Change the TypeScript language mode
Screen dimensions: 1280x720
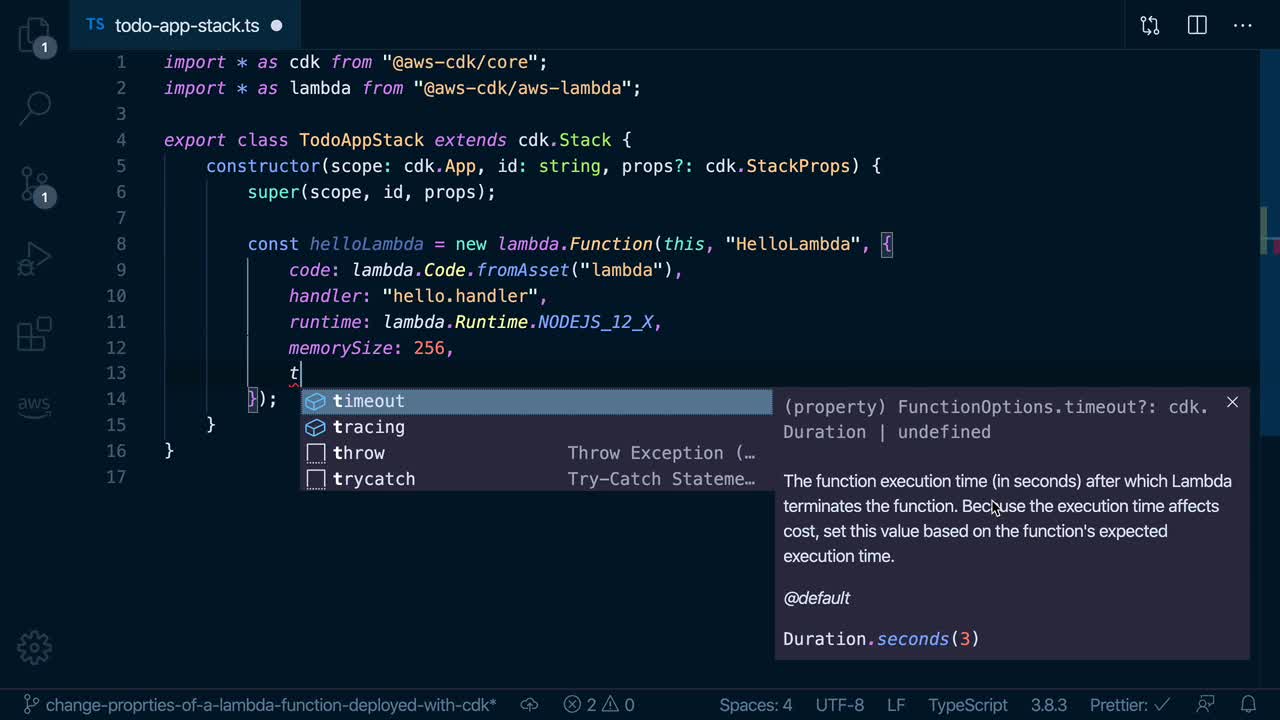coord(967,705)
